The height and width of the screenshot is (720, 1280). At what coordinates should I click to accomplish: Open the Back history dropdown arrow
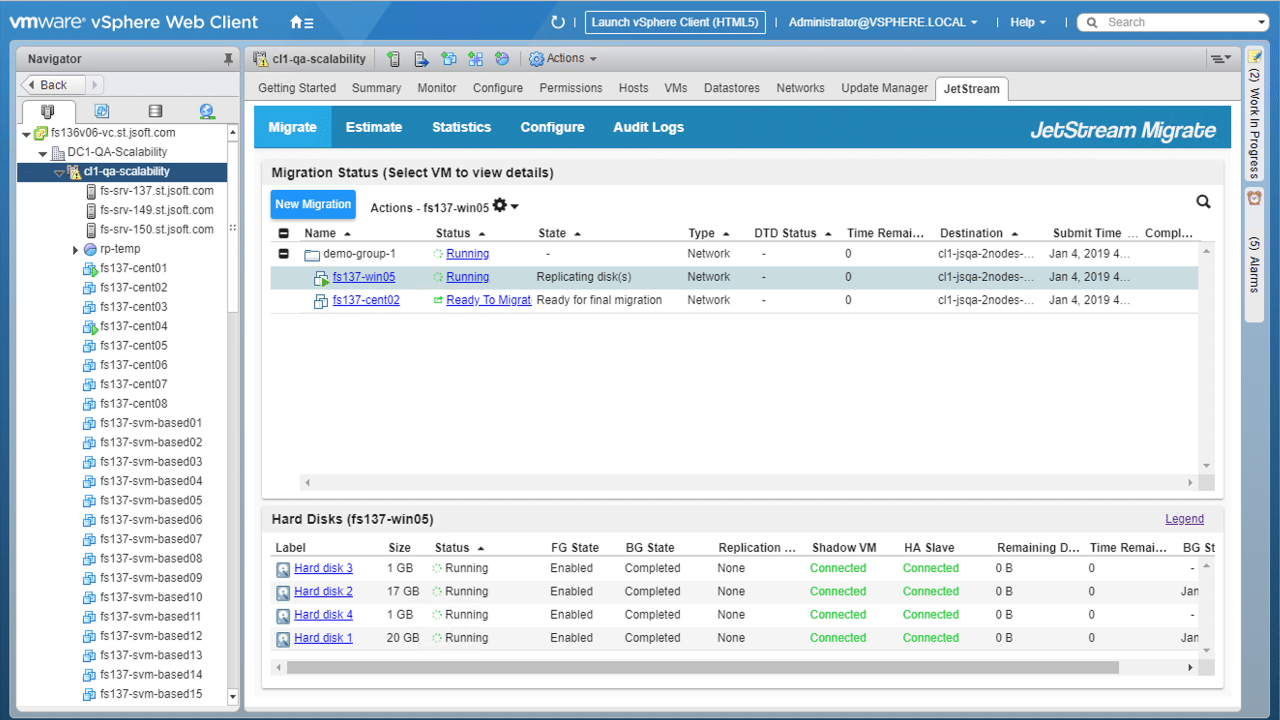[95, 85]
